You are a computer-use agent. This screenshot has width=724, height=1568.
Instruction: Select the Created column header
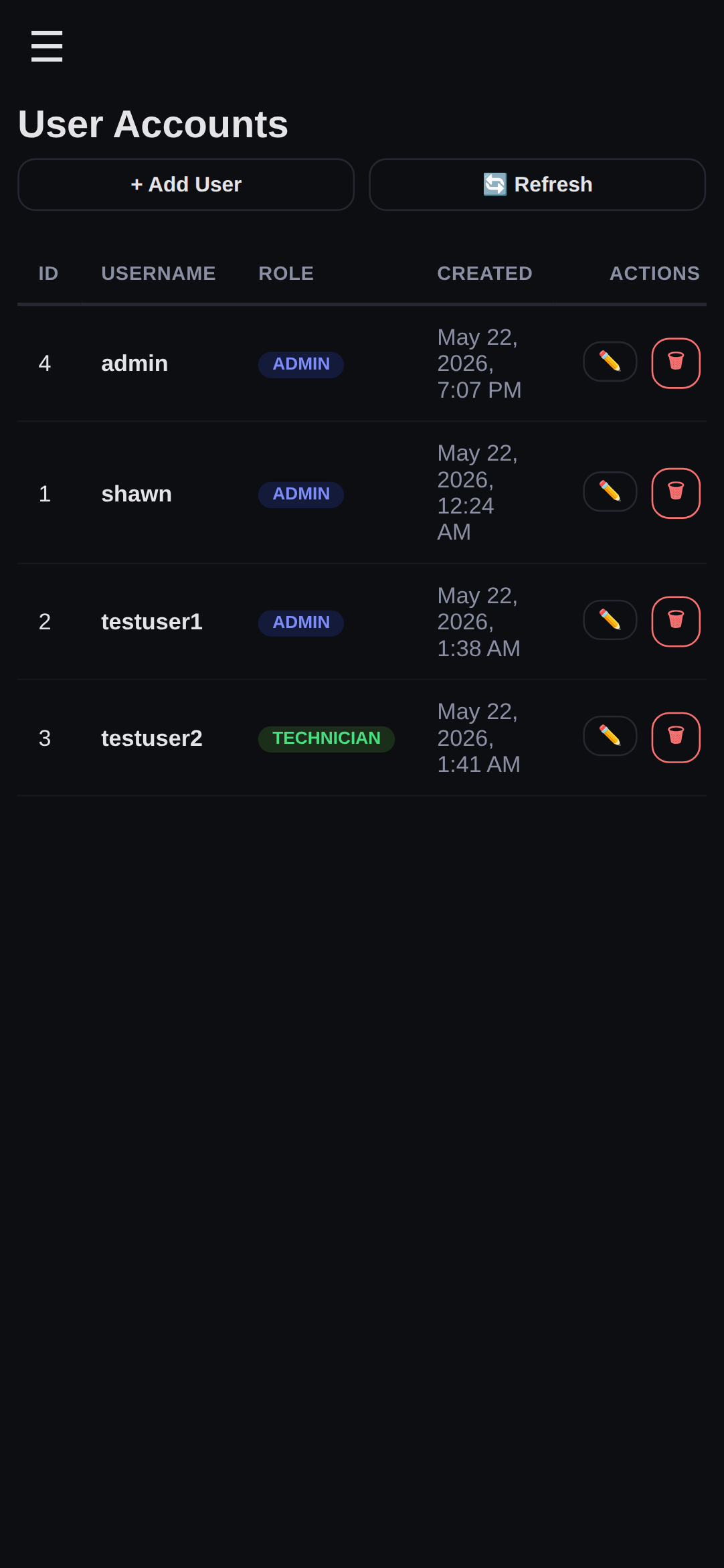484,273
